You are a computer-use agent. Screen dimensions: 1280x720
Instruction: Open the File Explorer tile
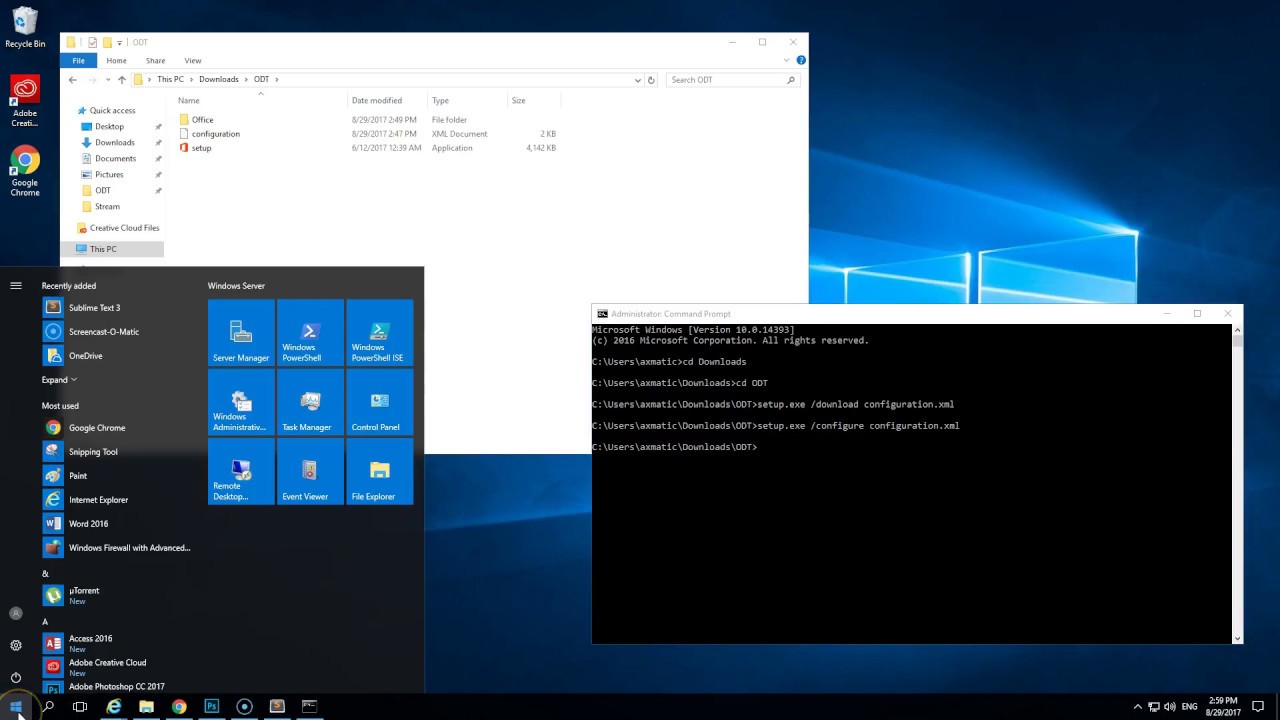click(x=380, y=471)
